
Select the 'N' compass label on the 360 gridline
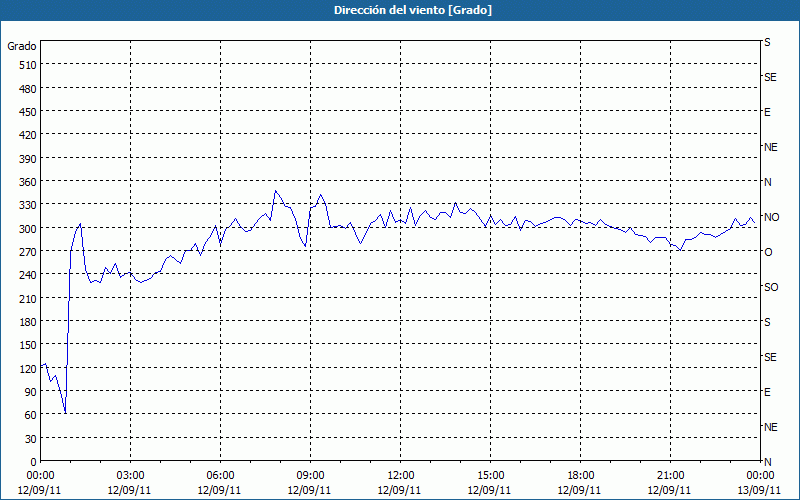[x=768, y=182]
